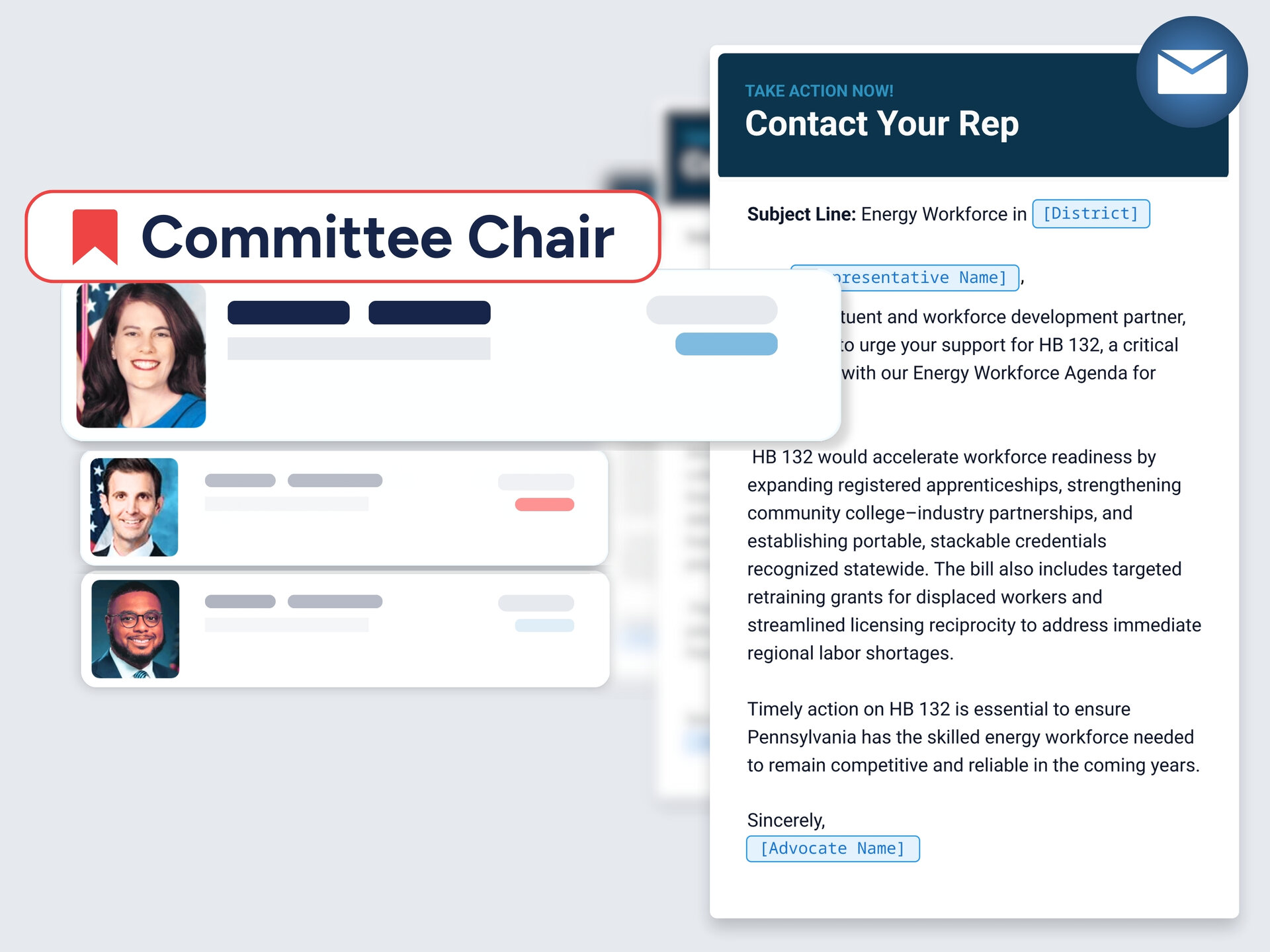Select the [Advocate Name] placeholder field

832,848
